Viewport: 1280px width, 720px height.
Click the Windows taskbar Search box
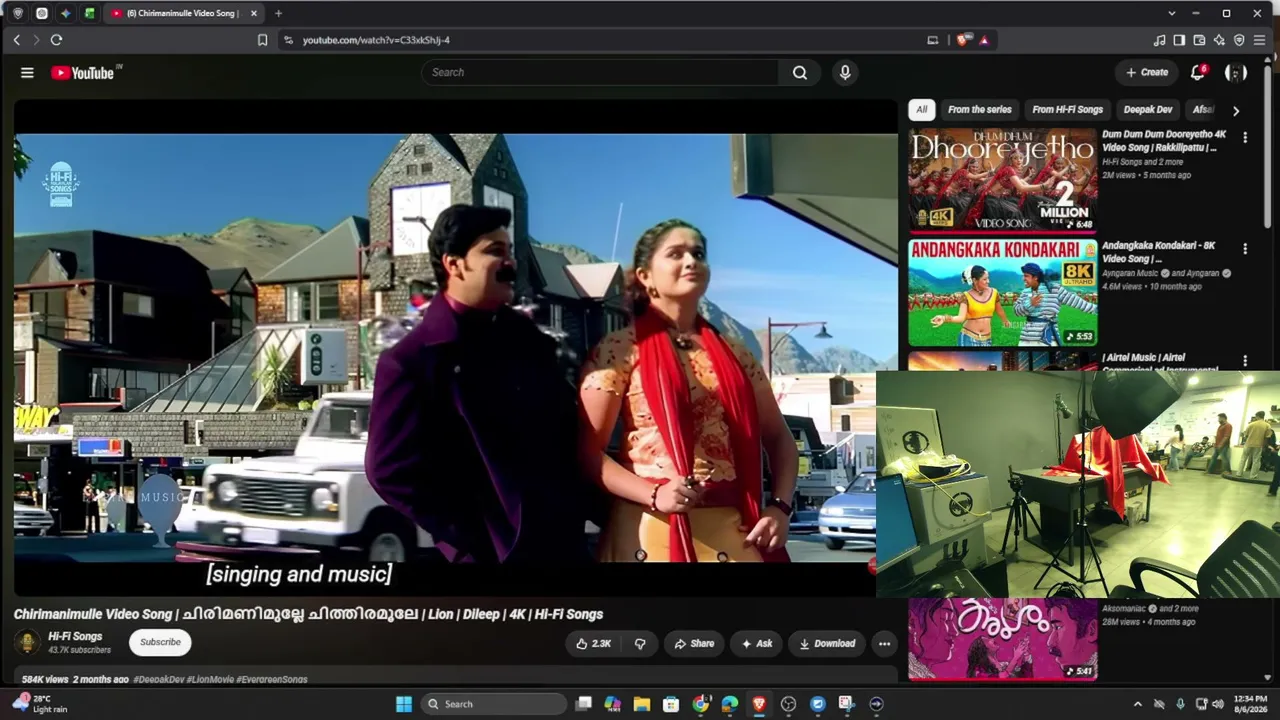[494, 704]
